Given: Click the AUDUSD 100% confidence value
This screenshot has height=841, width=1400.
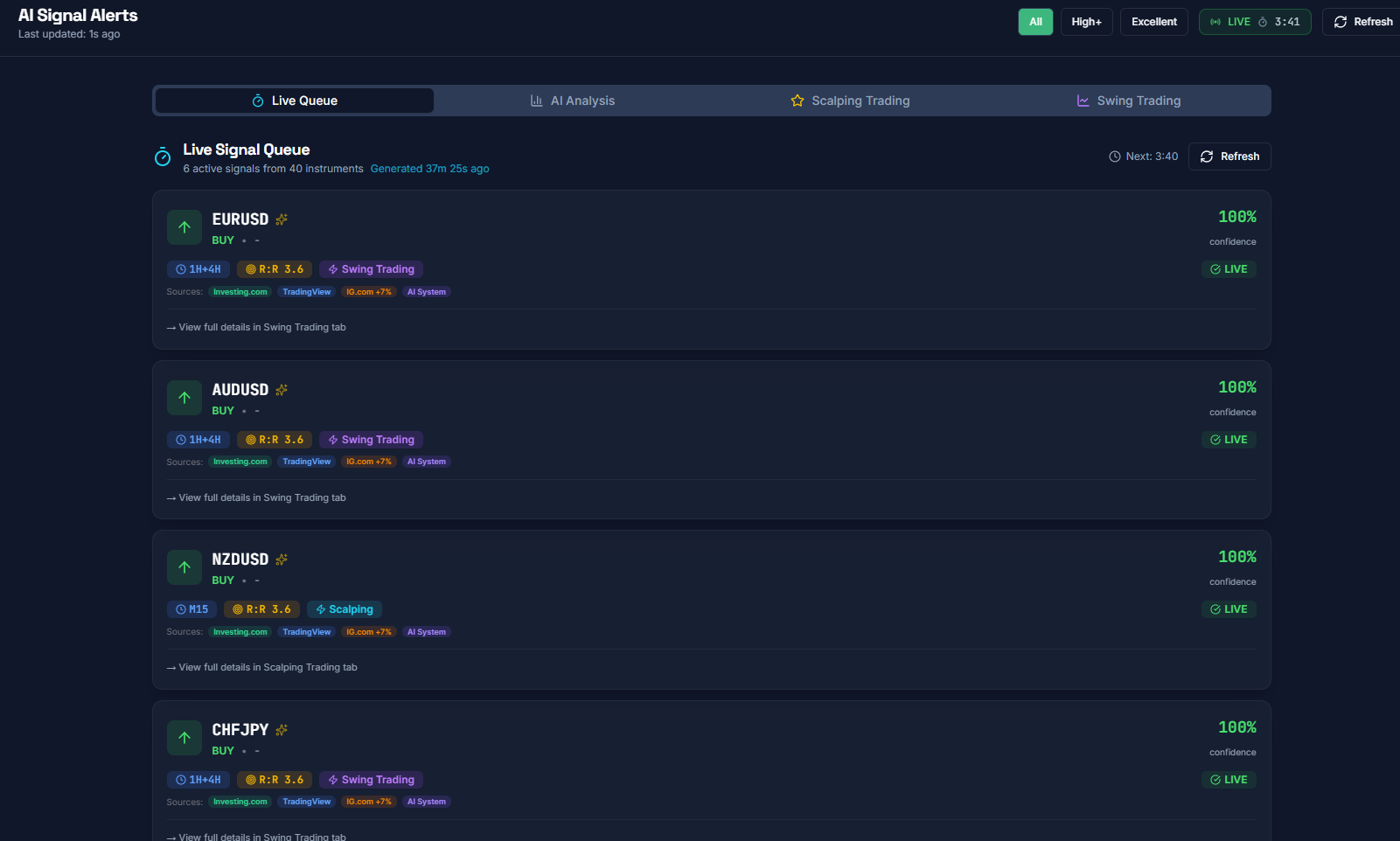Looking at the screenshot, I should click(1237, 387).
